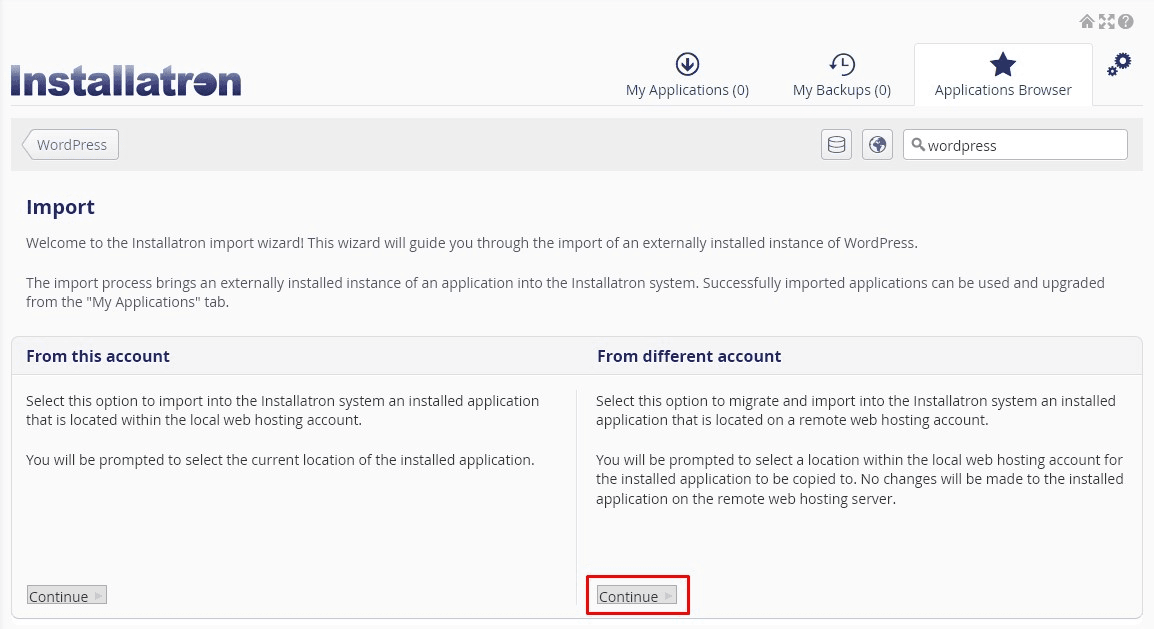This screenshot has height=629, width=1154.
Task: Click the My Applications download-arrow icon
Action: point(687,64)
